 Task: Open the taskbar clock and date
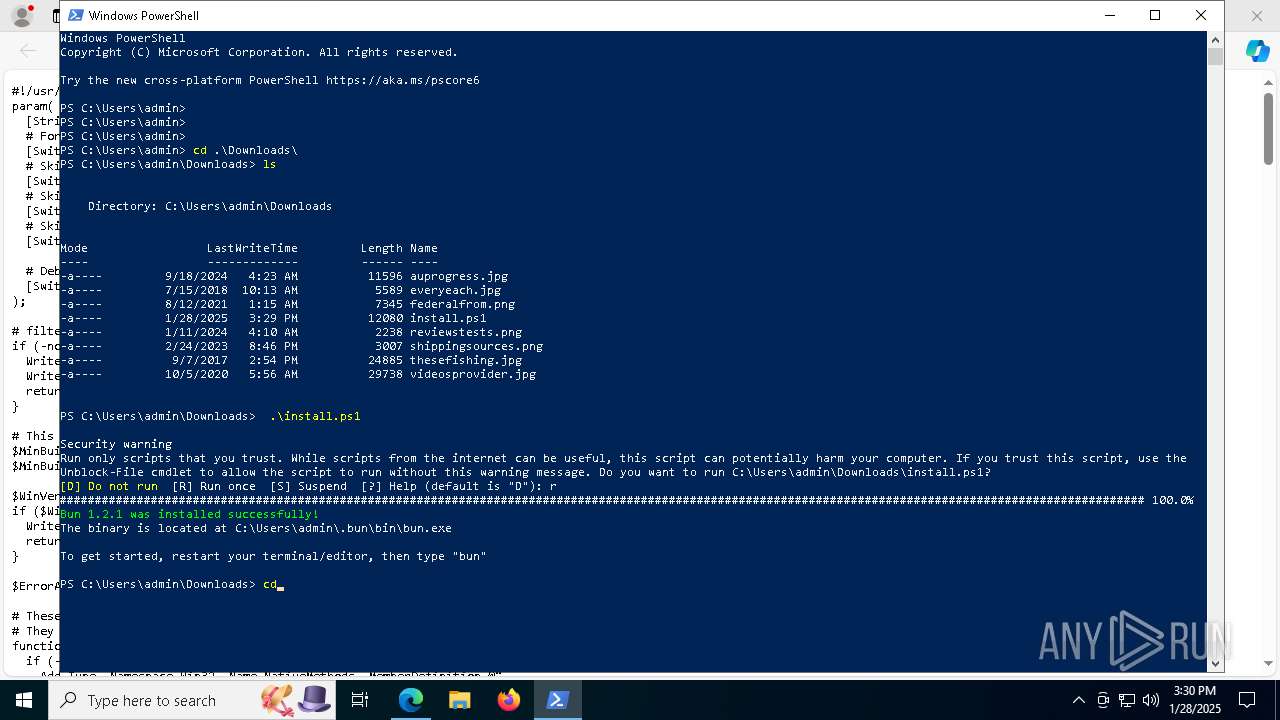(x=1194, y=700)
